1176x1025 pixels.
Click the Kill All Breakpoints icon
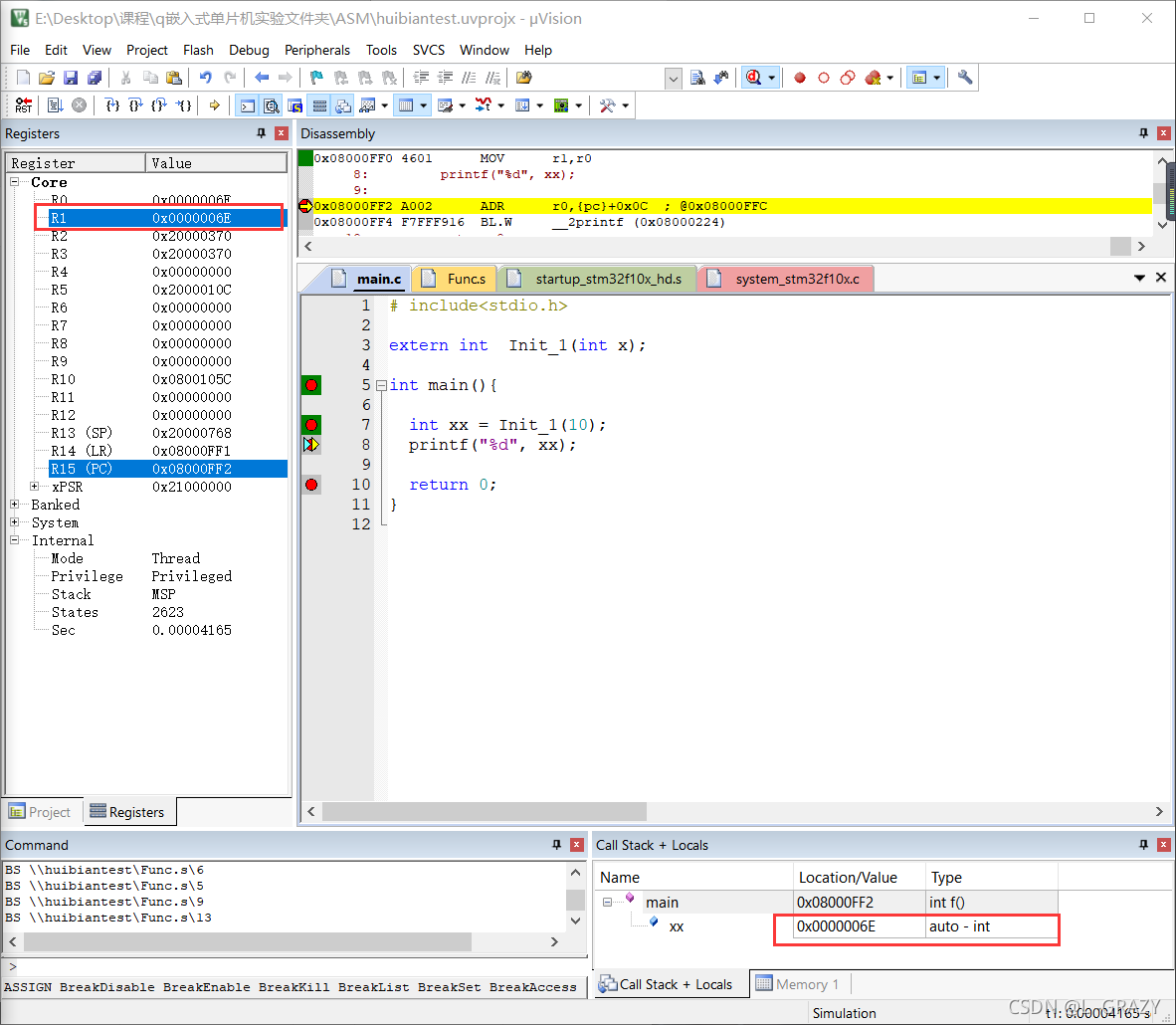point(873,78)
